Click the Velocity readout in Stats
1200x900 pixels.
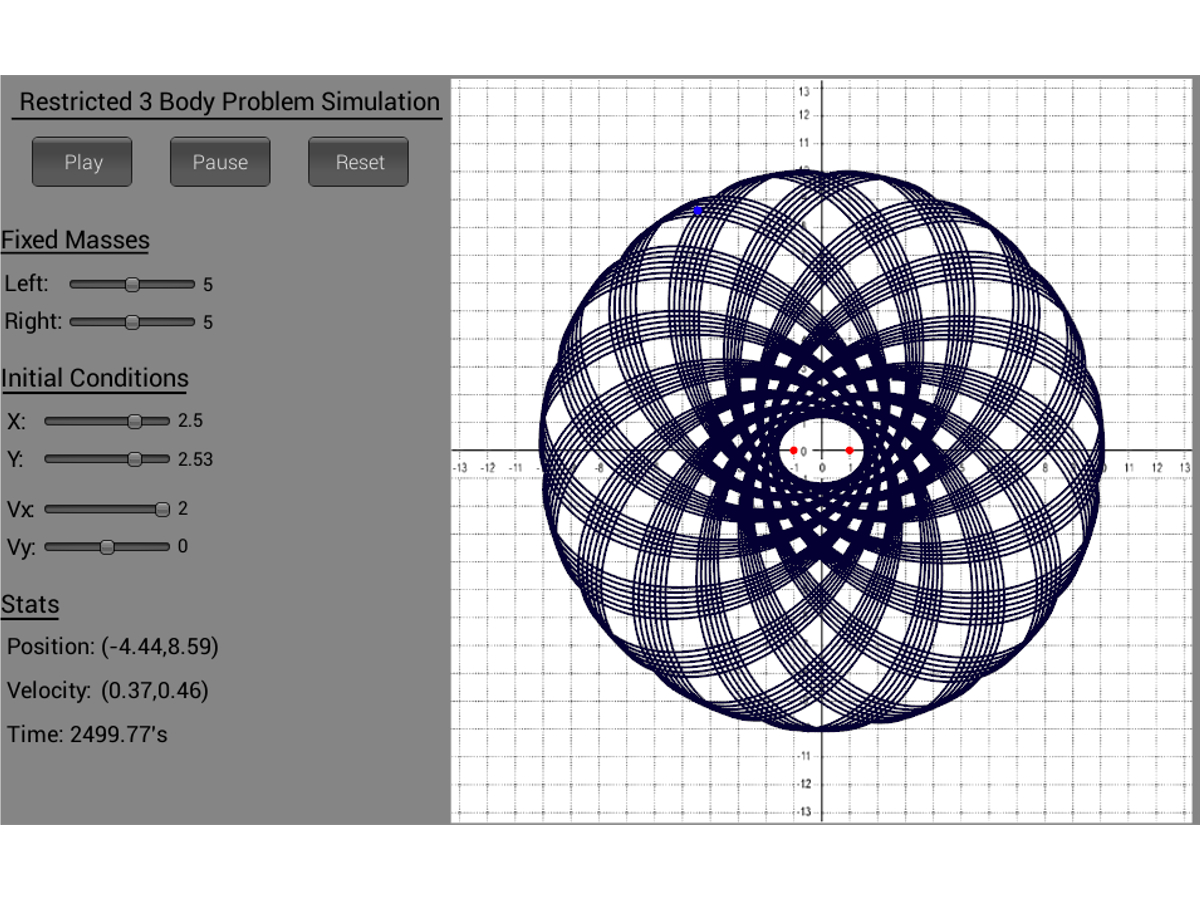(x=108, y=691)
